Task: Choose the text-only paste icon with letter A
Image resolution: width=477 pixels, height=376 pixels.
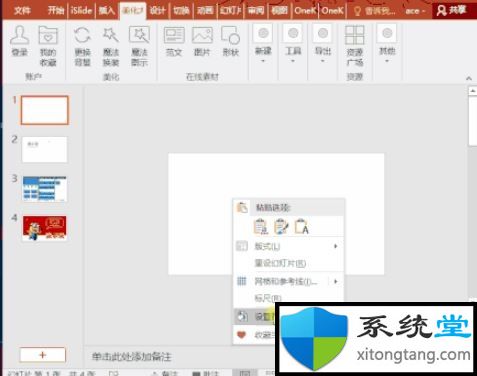Action: tap(302, 226)
